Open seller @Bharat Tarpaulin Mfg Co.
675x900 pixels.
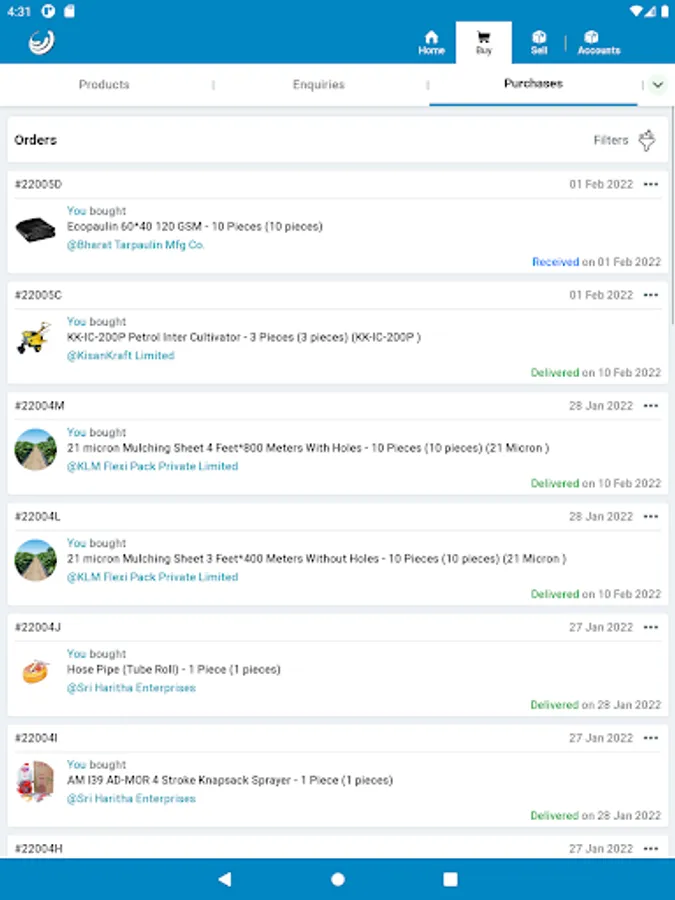coord(135,245)
